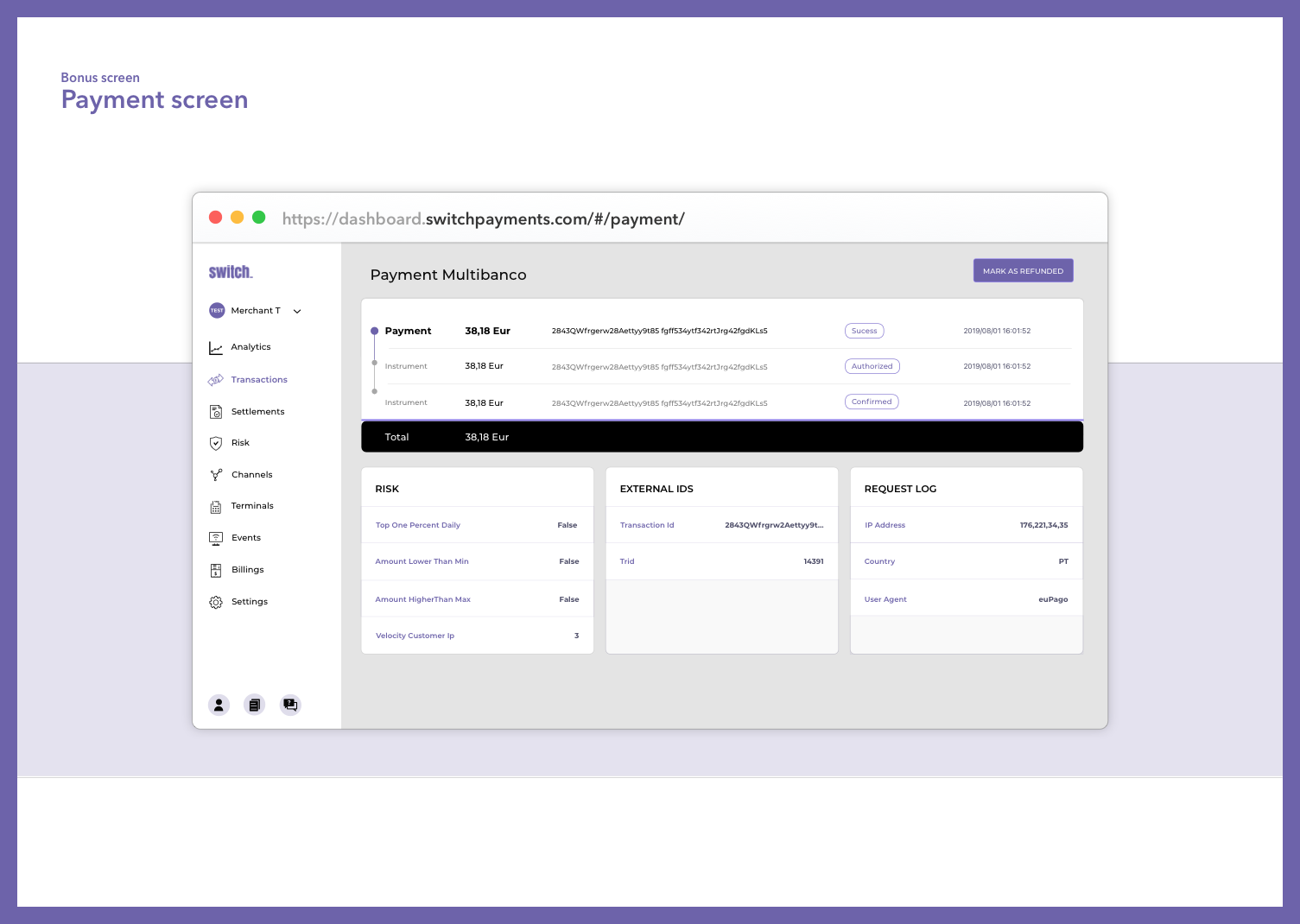Click the Analytics chart icon

[x=216, y=348]
